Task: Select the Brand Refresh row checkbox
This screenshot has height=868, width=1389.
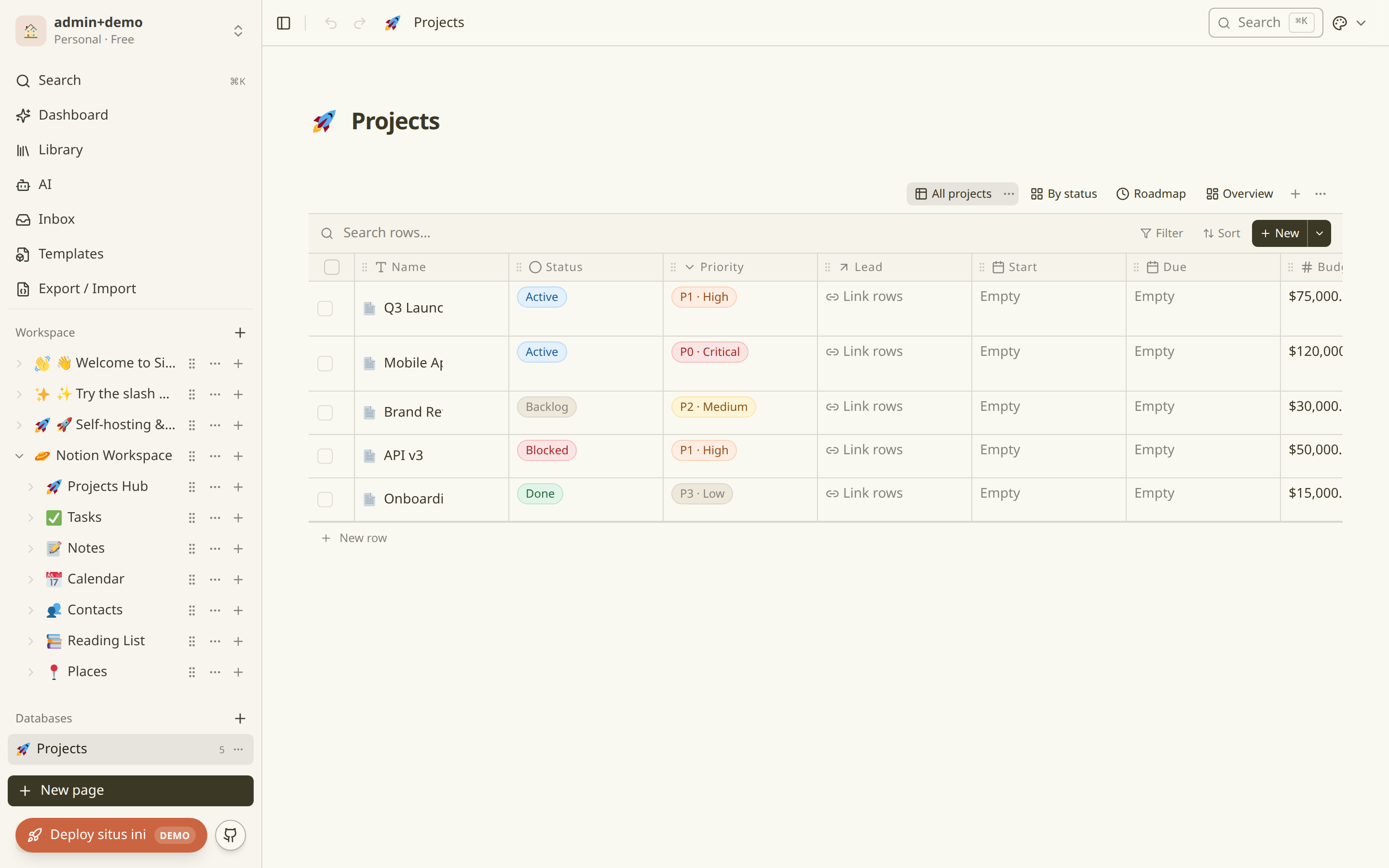Action: coord(325,413)
